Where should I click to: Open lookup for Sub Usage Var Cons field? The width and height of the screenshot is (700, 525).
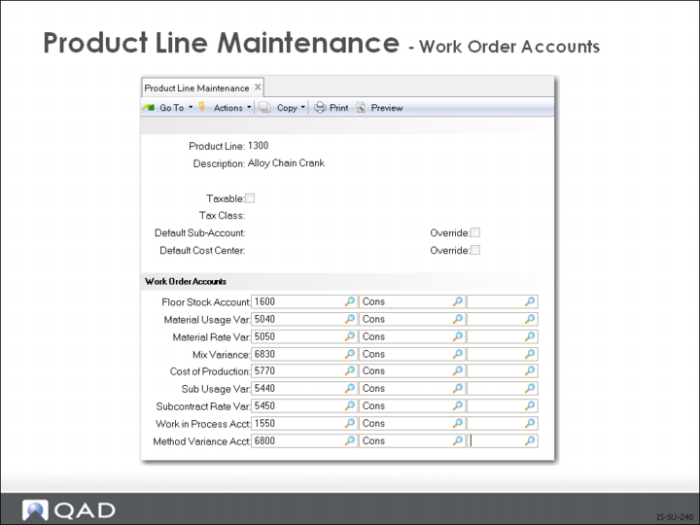458,388
